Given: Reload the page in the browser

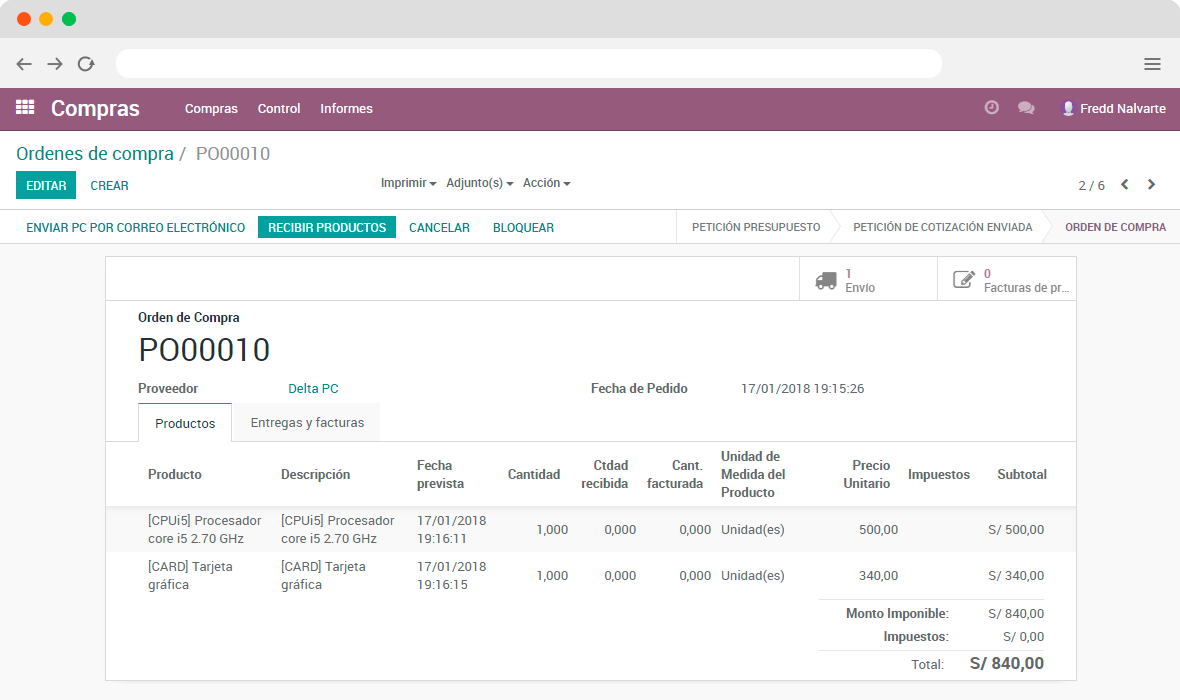Looking at the screenshot, I should tap(86, 63).
